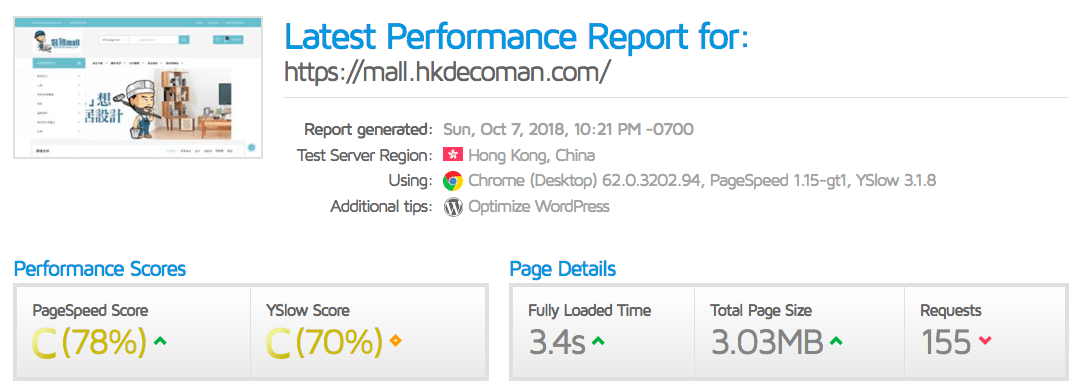1077x385 pixels.
Task: Click the Hong Kong flag icon
Action: point(453,155)
